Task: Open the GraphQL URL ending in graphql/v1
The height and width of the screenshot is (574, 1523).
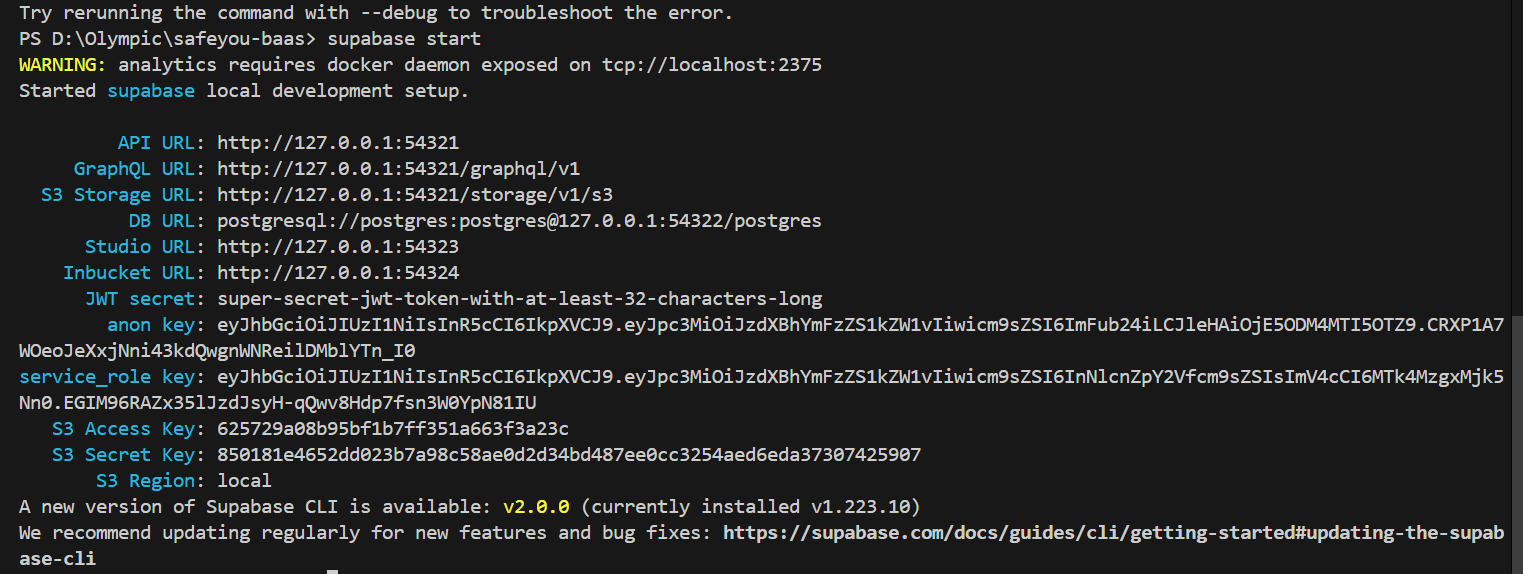Action: tap(398, 169)
